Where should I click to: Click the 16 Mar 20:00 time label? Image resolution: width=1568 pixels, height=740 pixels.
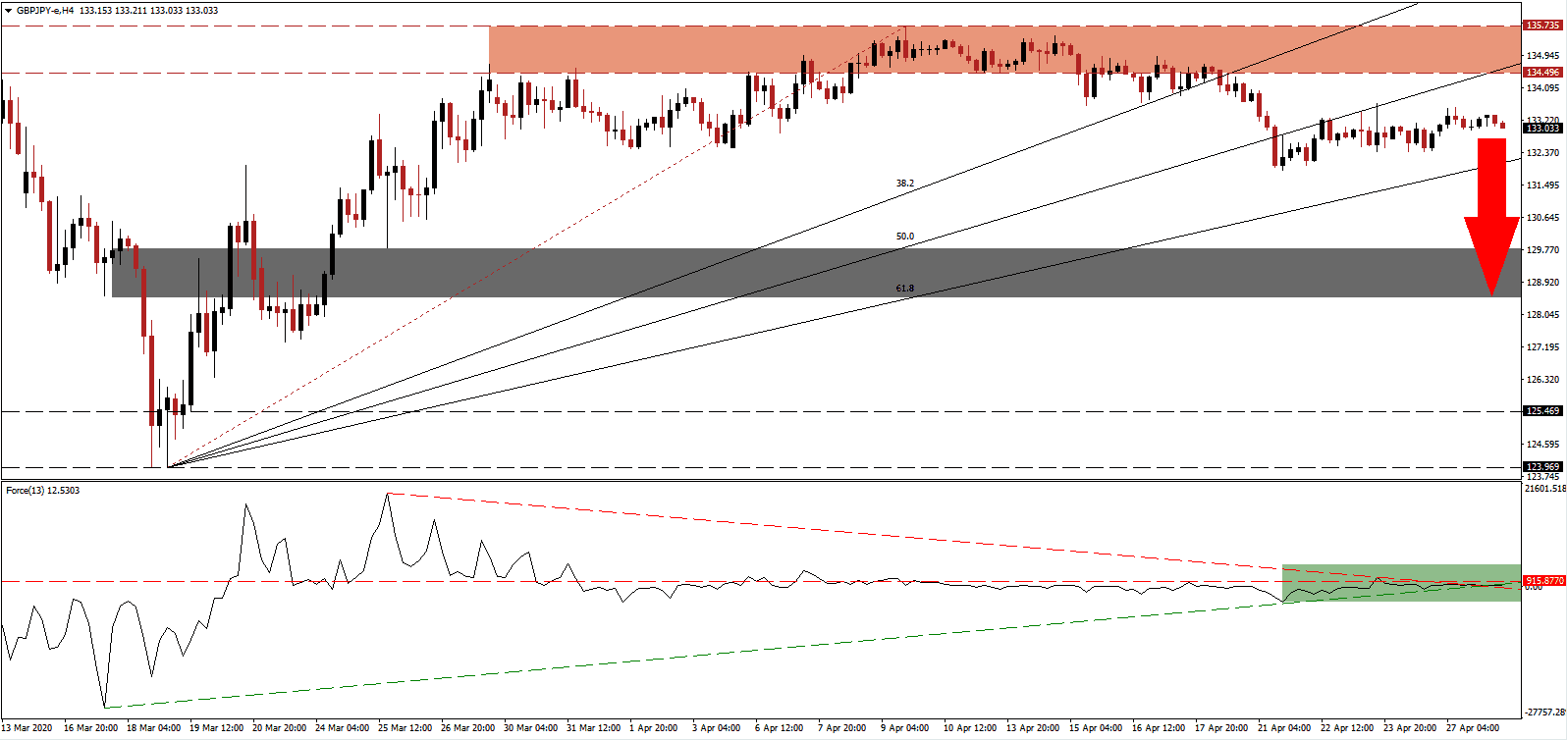coord(90,728)
